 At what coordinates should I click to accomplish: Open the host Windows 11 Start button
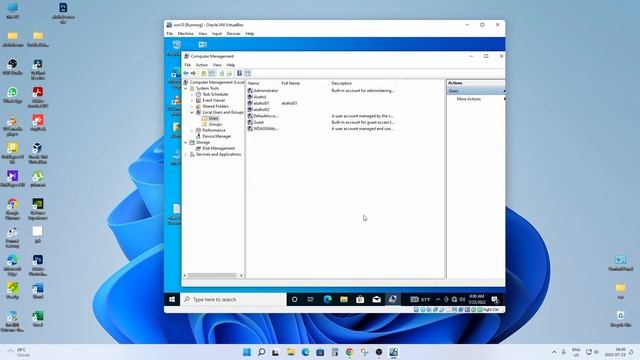[x=247, y=352]
